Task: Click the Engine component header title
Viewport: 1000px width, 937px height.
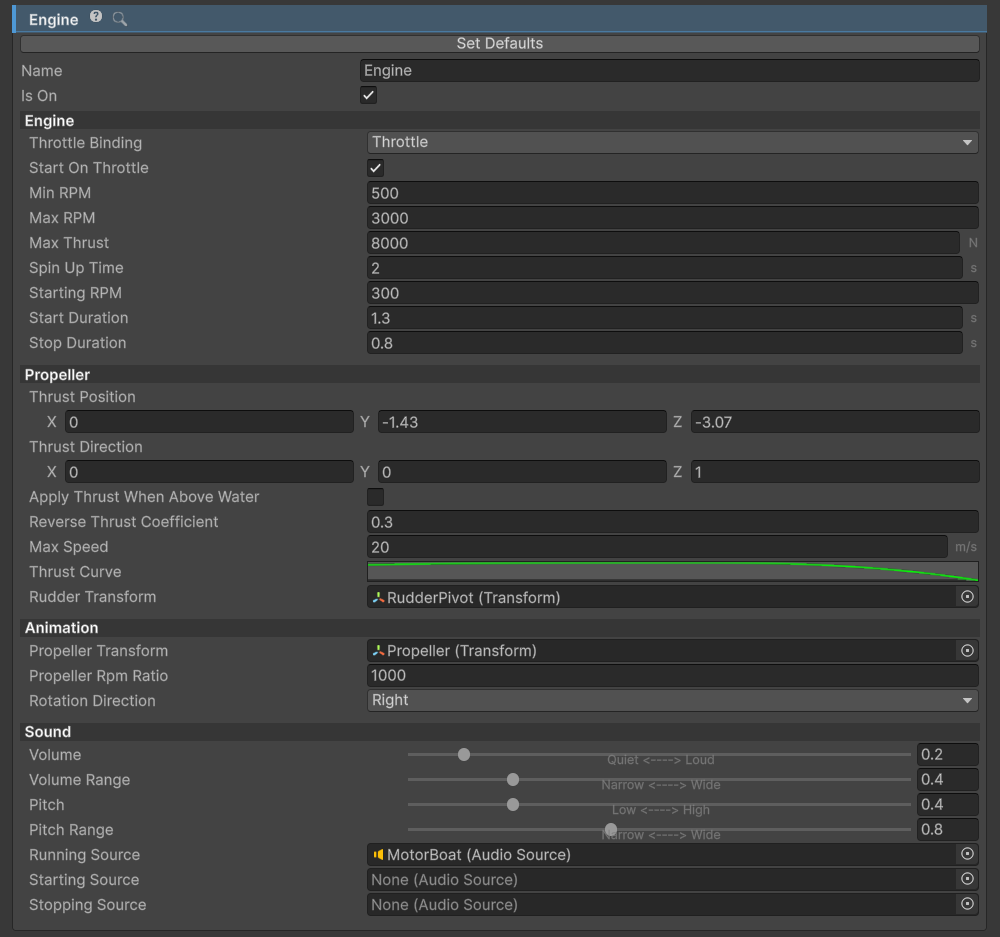Action: [54, 20]
